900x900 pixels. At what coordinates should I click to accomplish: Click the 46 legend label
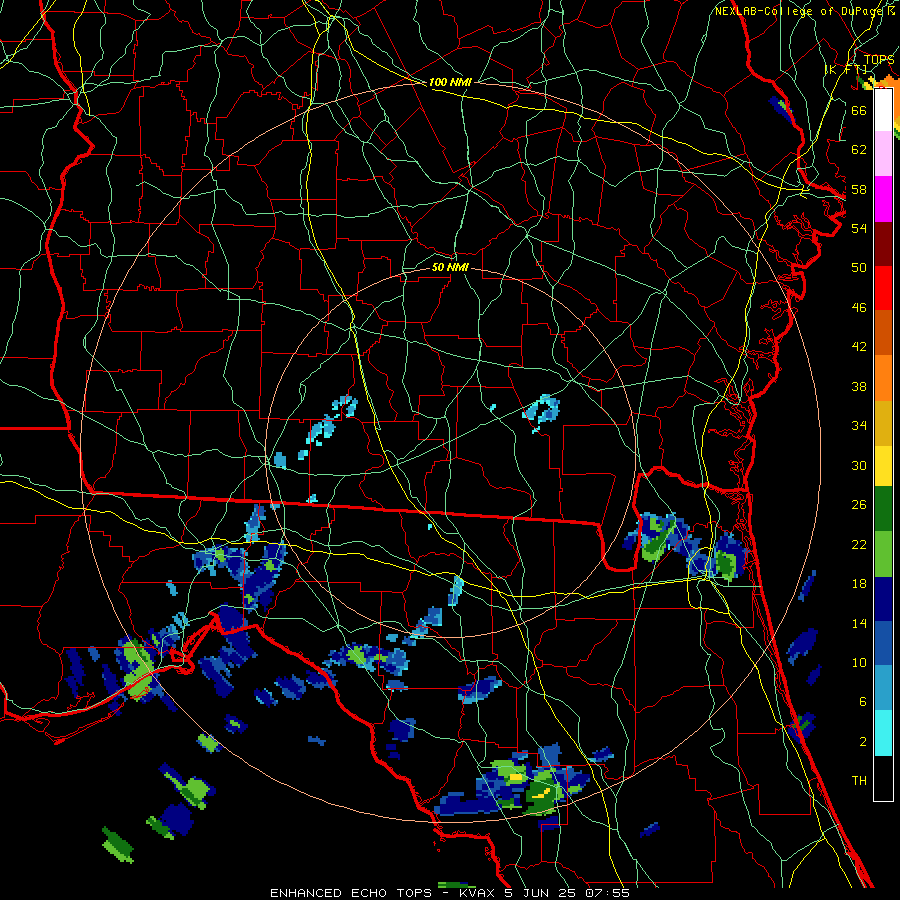tap(859, 308)
